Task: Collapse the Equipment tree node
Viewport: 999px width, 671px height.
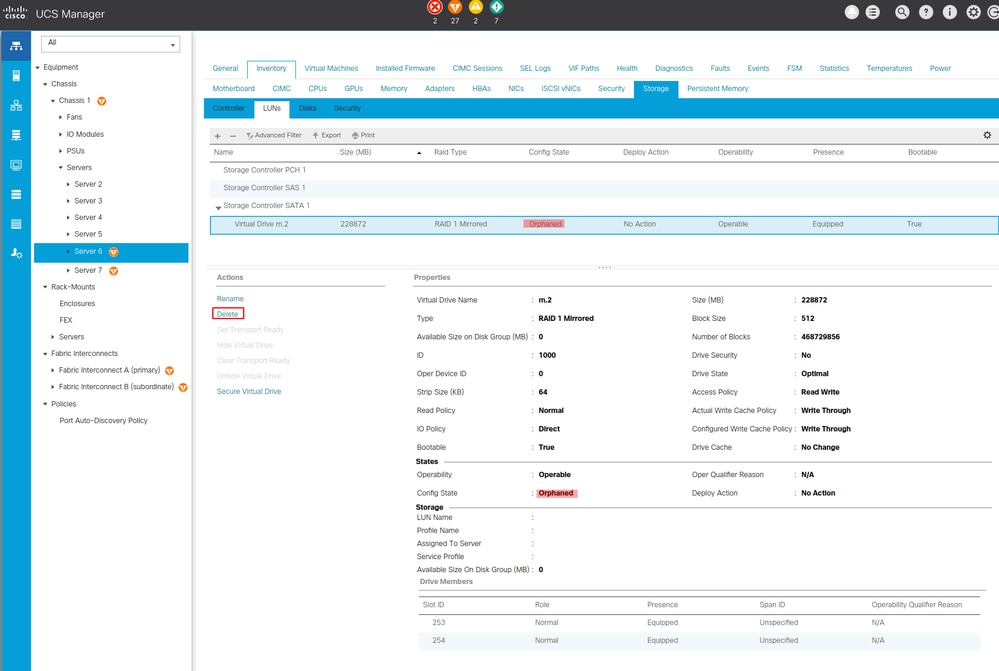Action: (38, 68)
